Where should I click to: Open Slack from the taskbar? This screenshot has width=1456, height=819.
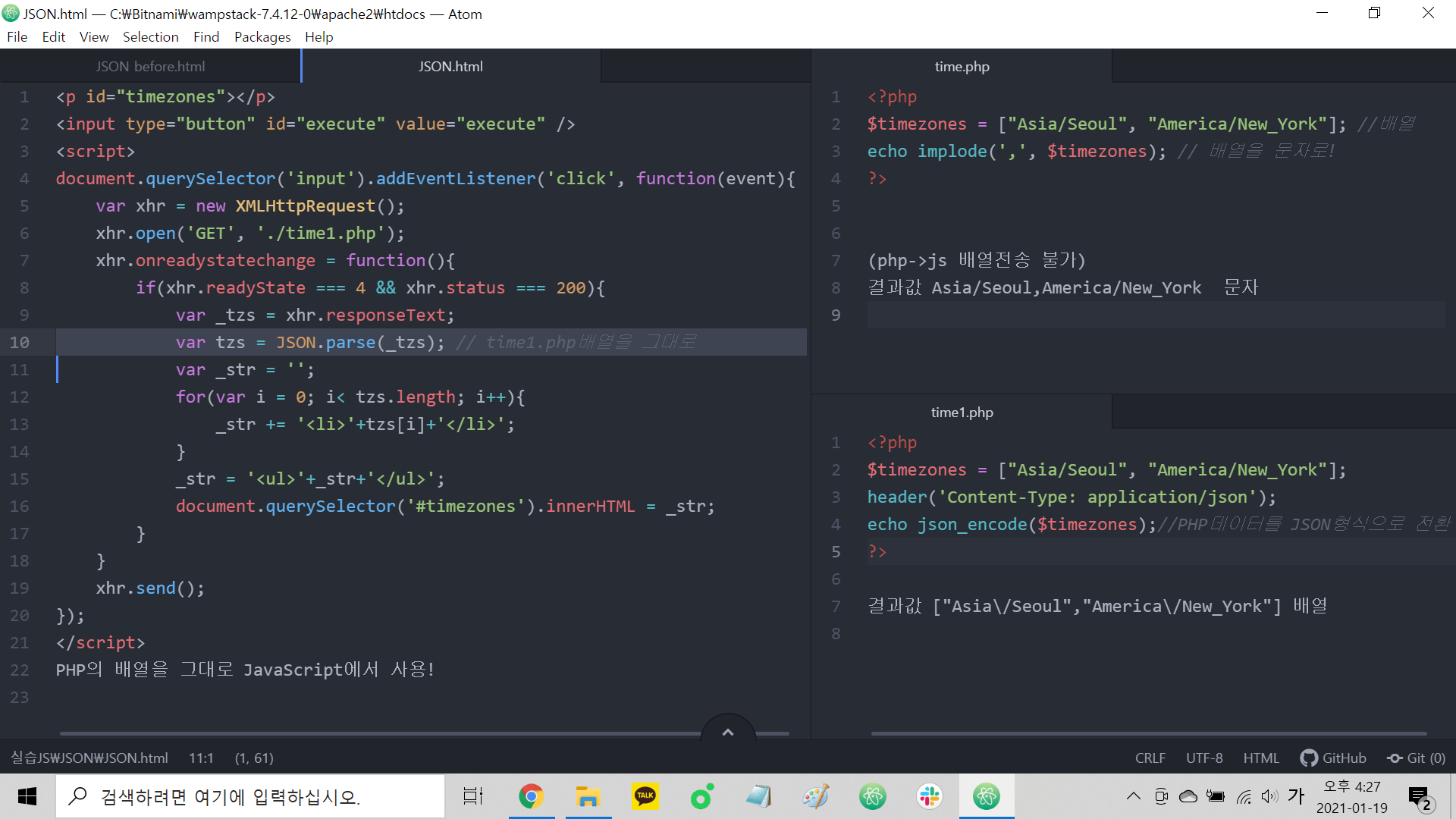[x=930, y=796]
